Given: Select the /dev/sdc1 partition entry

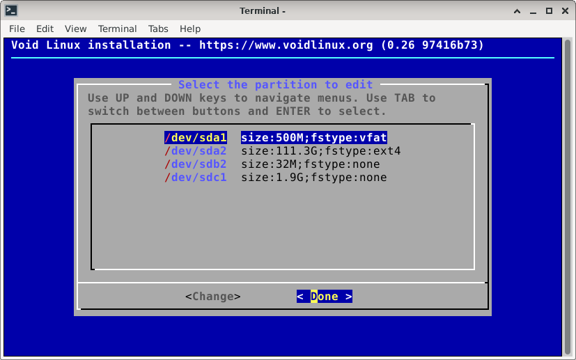Looking at the screenshot, I should click(195, 177).
